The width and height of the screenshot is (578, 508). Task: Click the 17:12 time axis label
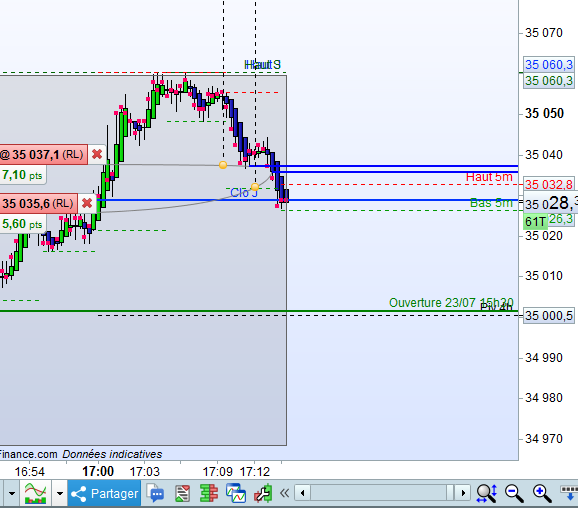tap(255, 472)
